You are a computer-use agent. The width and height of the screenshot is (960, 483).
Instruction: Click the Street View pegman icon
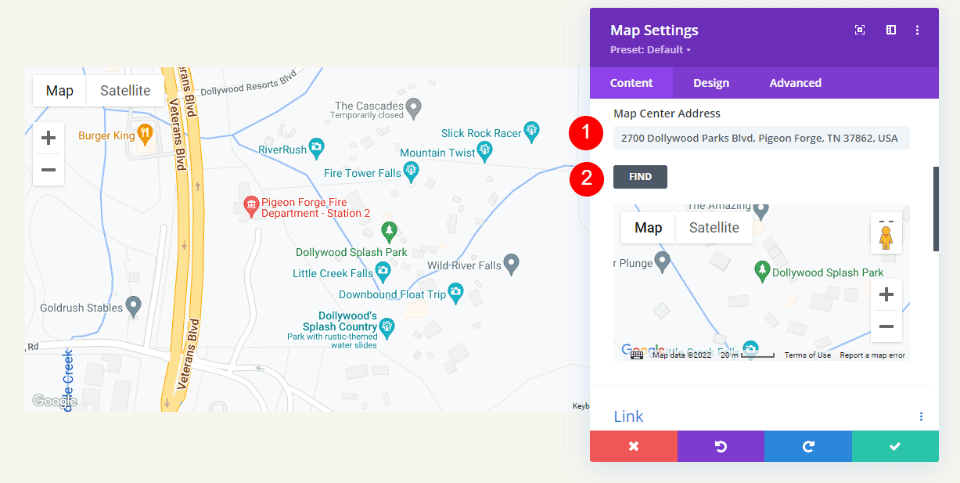[886, 237]
